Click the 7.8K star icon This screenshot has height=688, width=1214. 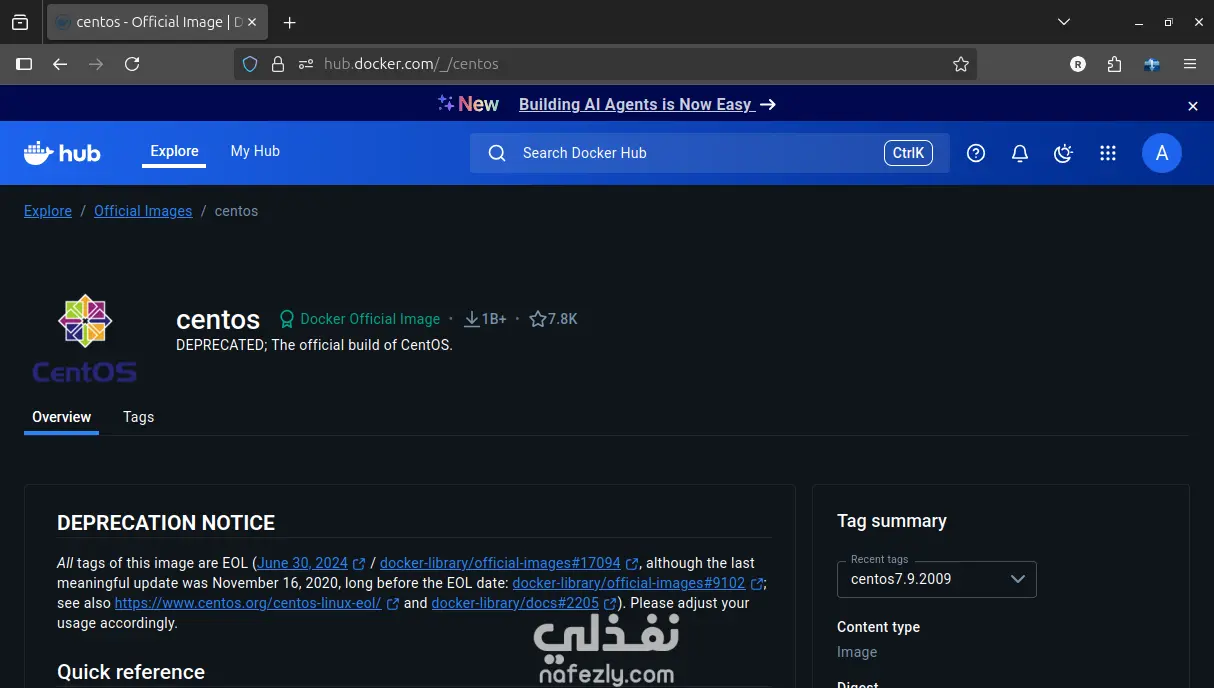[538, 319]
